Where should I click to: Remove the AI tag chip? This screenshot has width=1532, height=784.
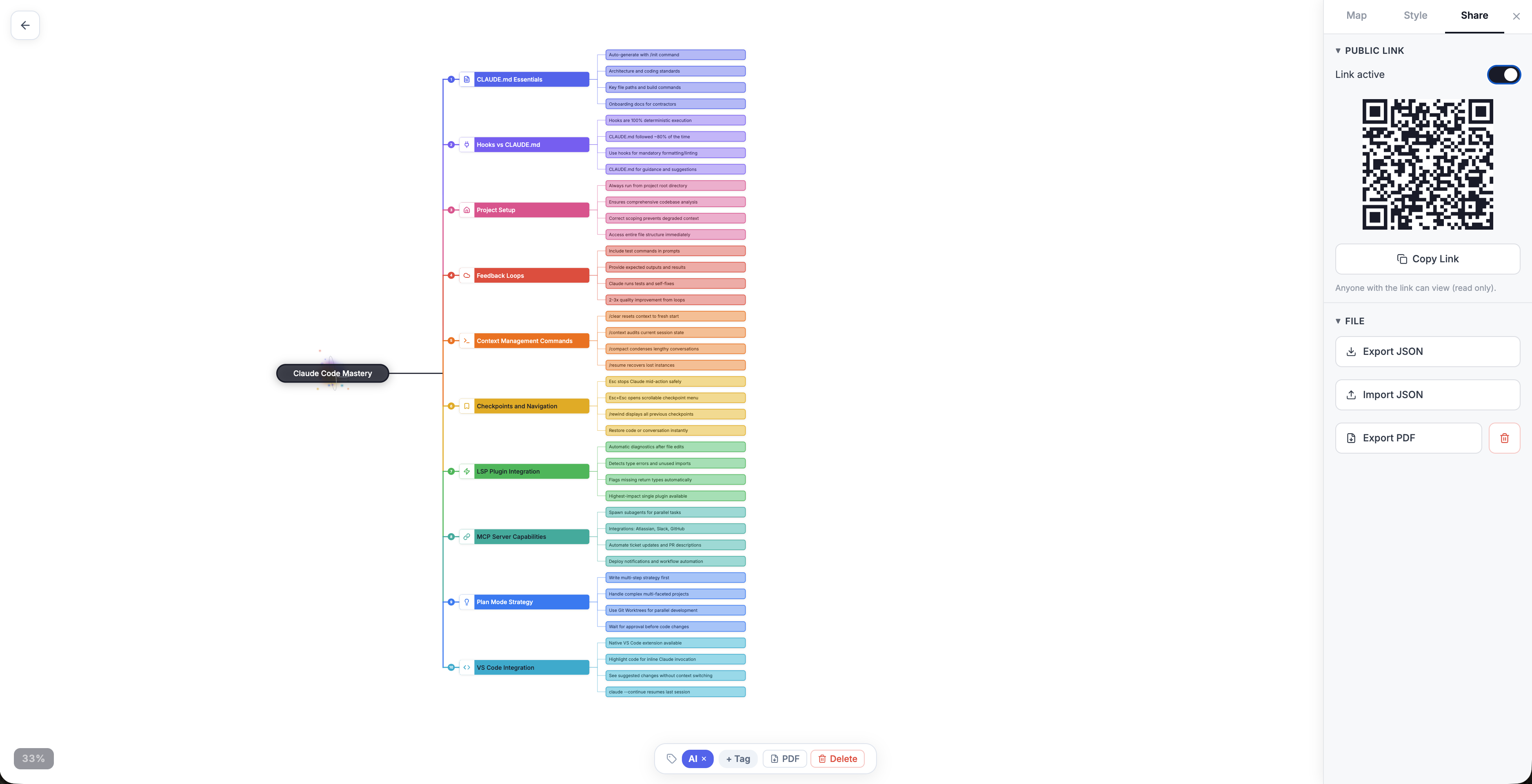(x=704, y=758)
